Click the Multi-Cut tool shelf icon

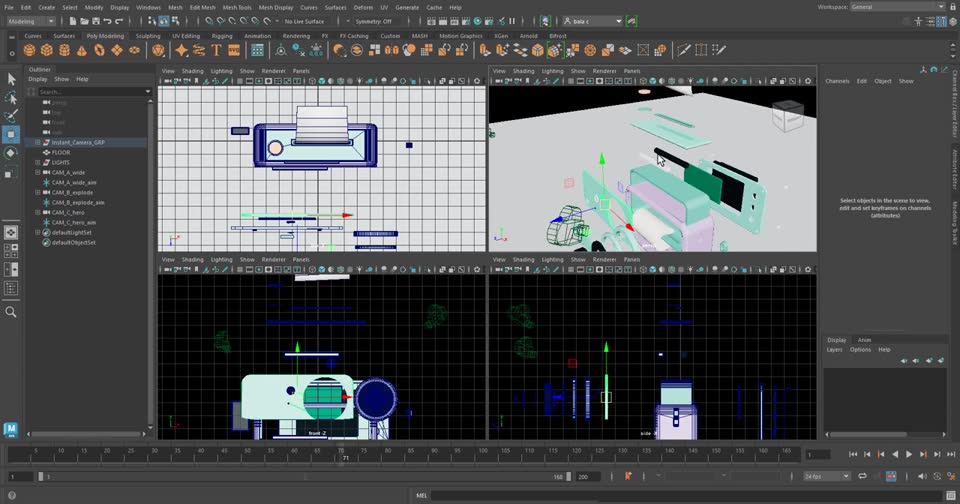683,50
